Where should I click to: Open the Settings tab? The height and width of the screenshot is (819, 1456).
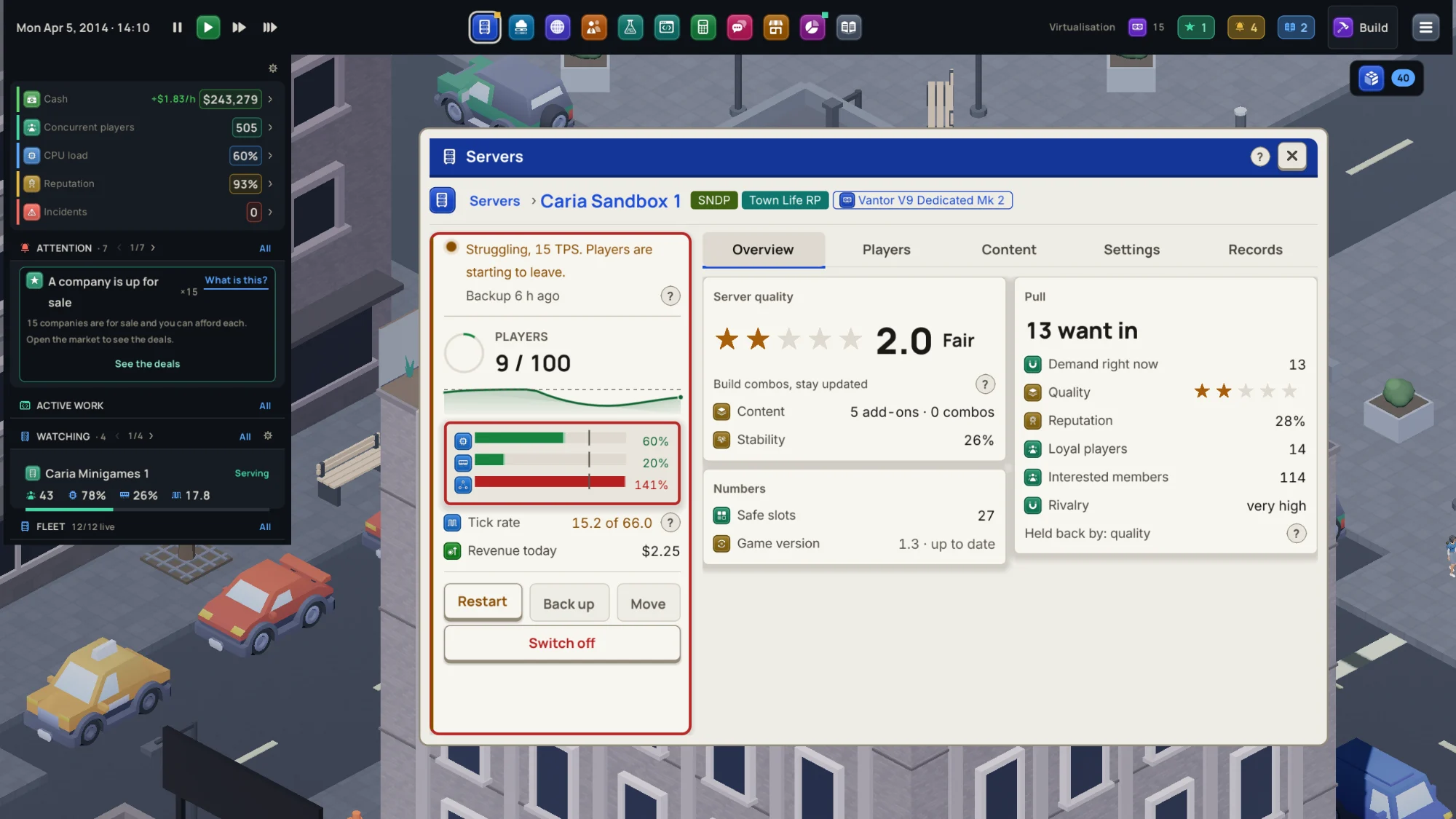[1131, 250]
